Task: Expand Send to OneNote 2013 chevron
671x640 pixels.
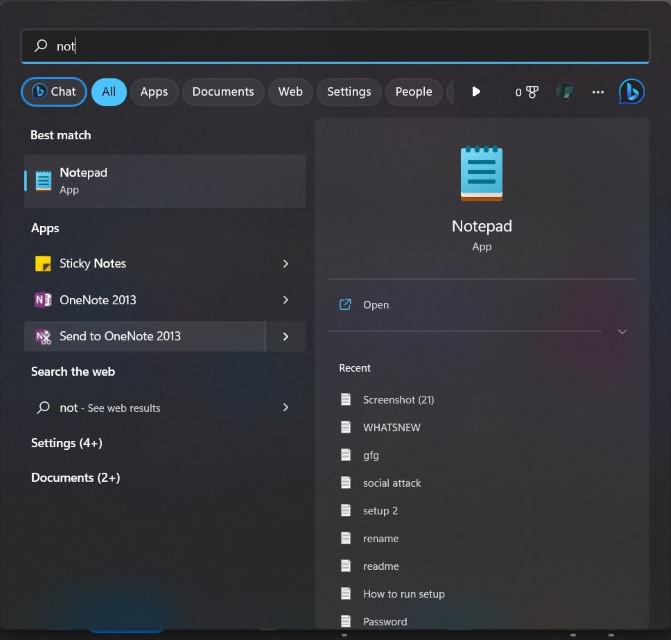Action: (285, 337)
